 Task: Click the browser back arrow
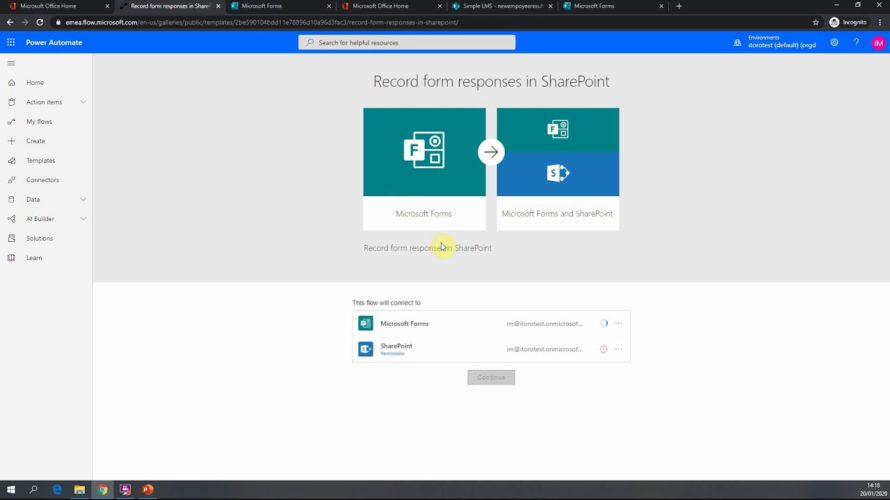click(x=10, y=22)
